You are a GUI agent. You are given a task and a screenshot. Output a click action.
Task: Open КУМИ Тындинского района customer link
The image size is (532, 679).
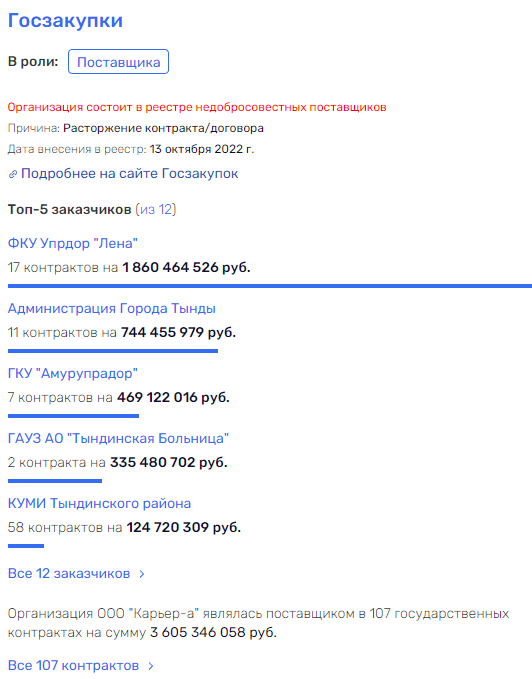(99, 503)
